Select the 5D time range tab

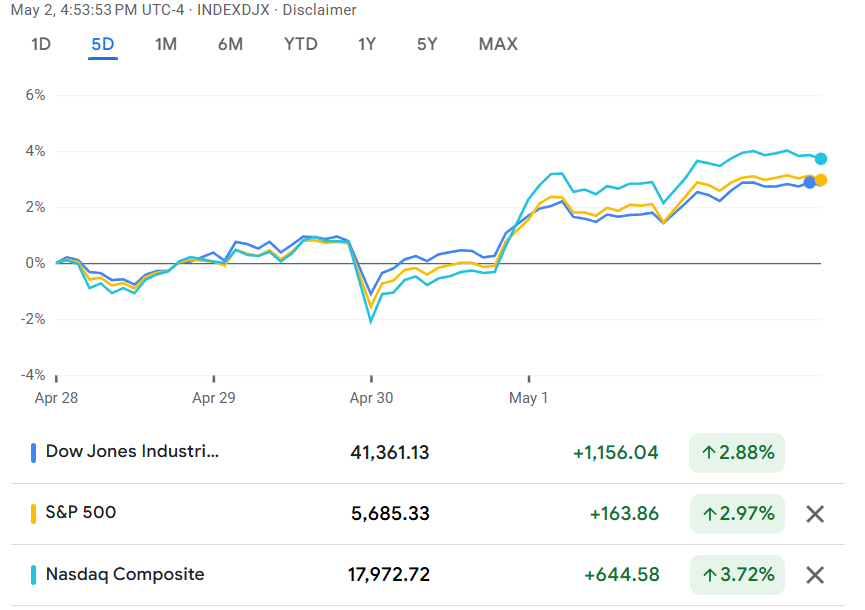tap(103, 44)
